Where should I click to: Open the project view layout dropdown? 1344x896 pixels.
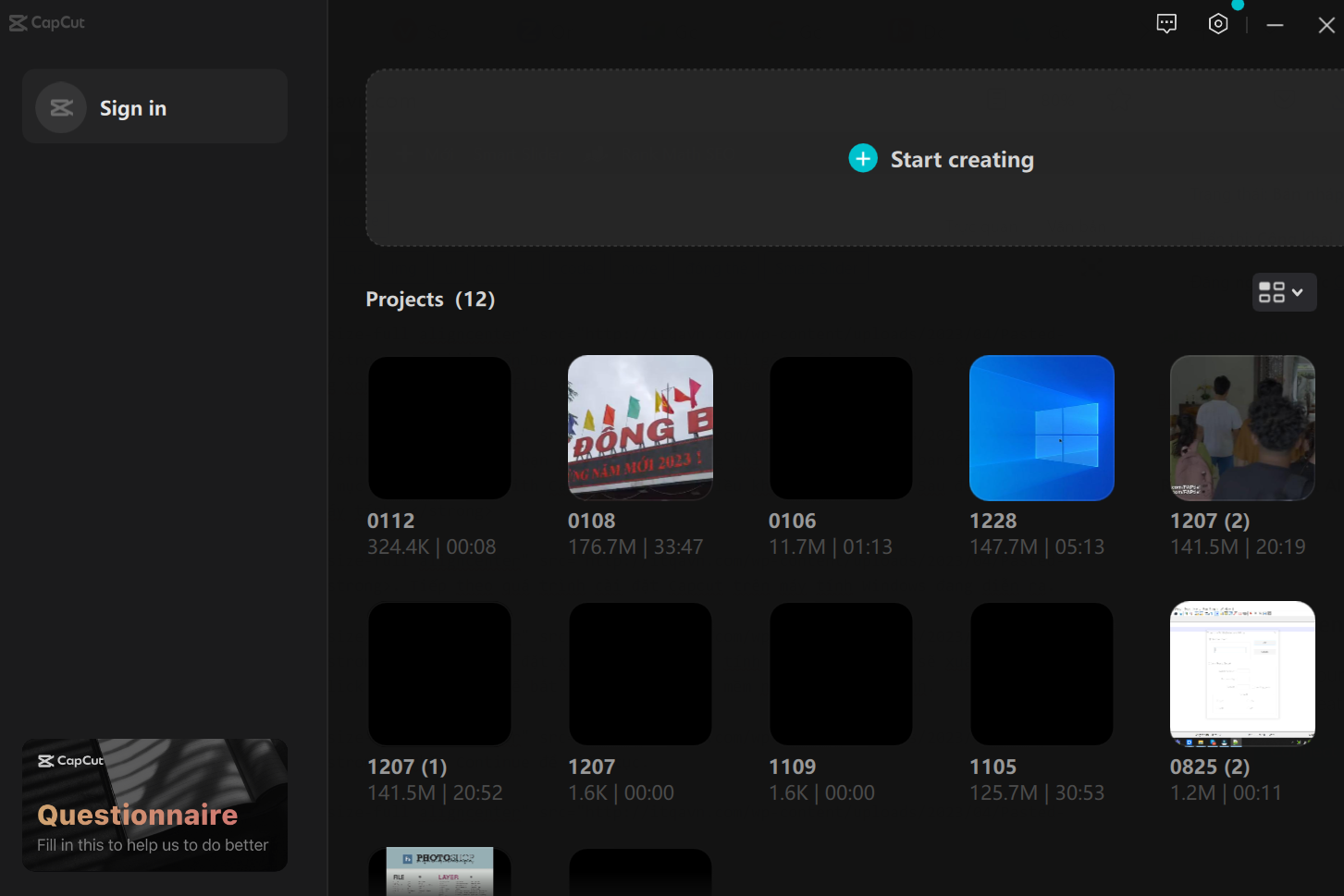point(1284,292)
